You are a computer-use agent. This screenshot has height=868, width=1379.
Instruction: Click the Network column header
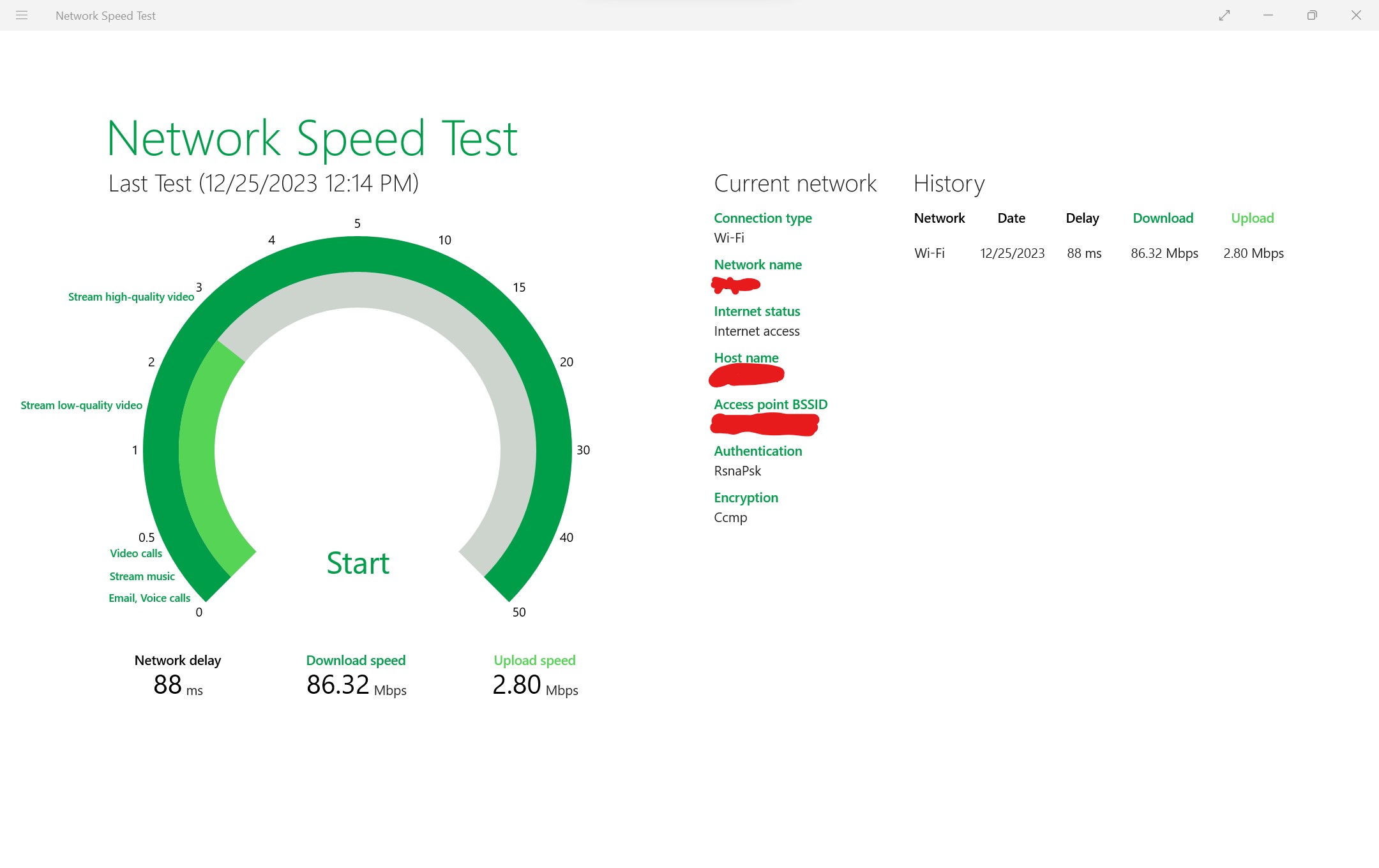click(x=939, y=218)
